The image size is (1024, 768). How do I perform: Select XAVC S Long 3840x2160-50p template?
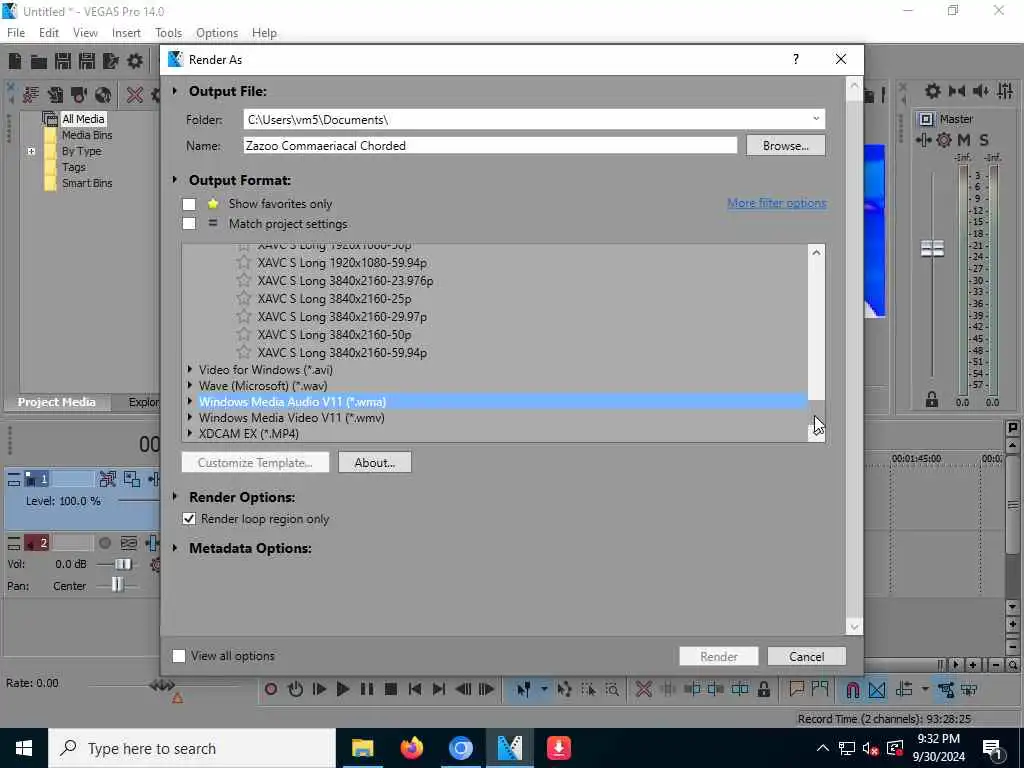(x=334, y=334)
